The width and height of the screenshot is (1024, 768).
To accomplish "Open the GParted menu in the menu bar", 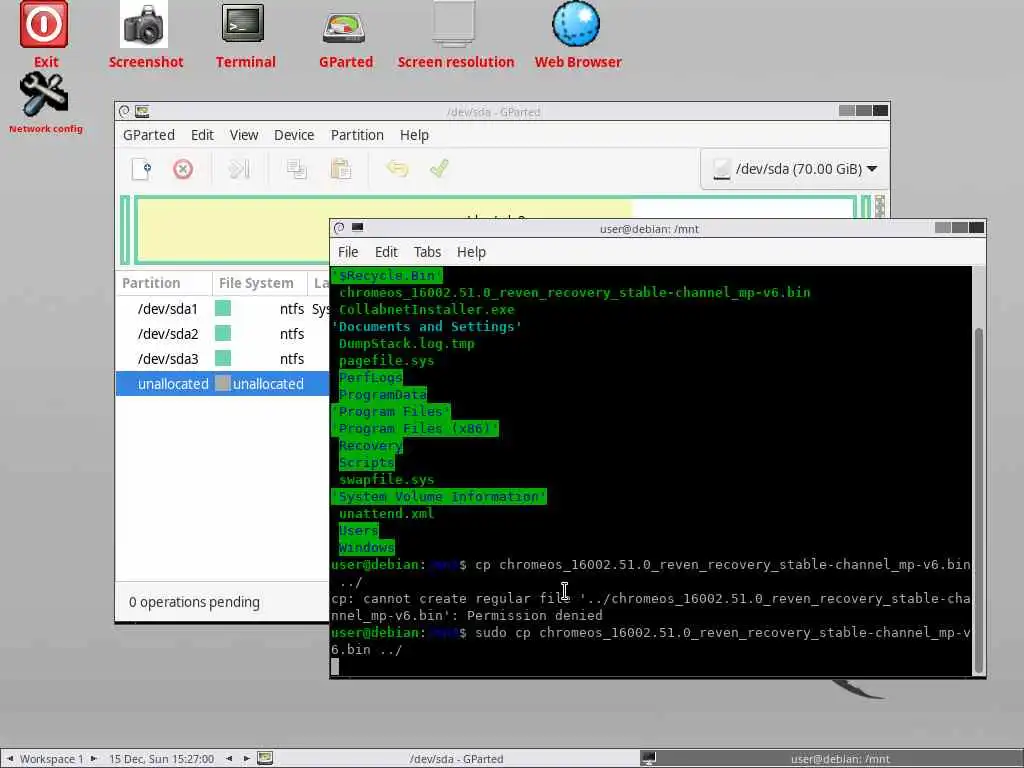I will click(x=149, y=135).
